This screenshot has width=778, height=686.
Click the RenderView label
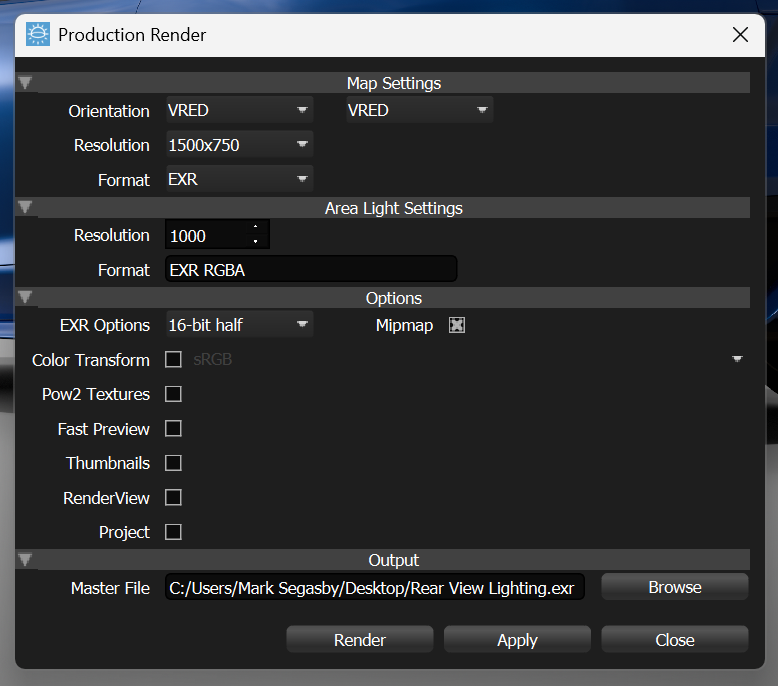point(106,498)
